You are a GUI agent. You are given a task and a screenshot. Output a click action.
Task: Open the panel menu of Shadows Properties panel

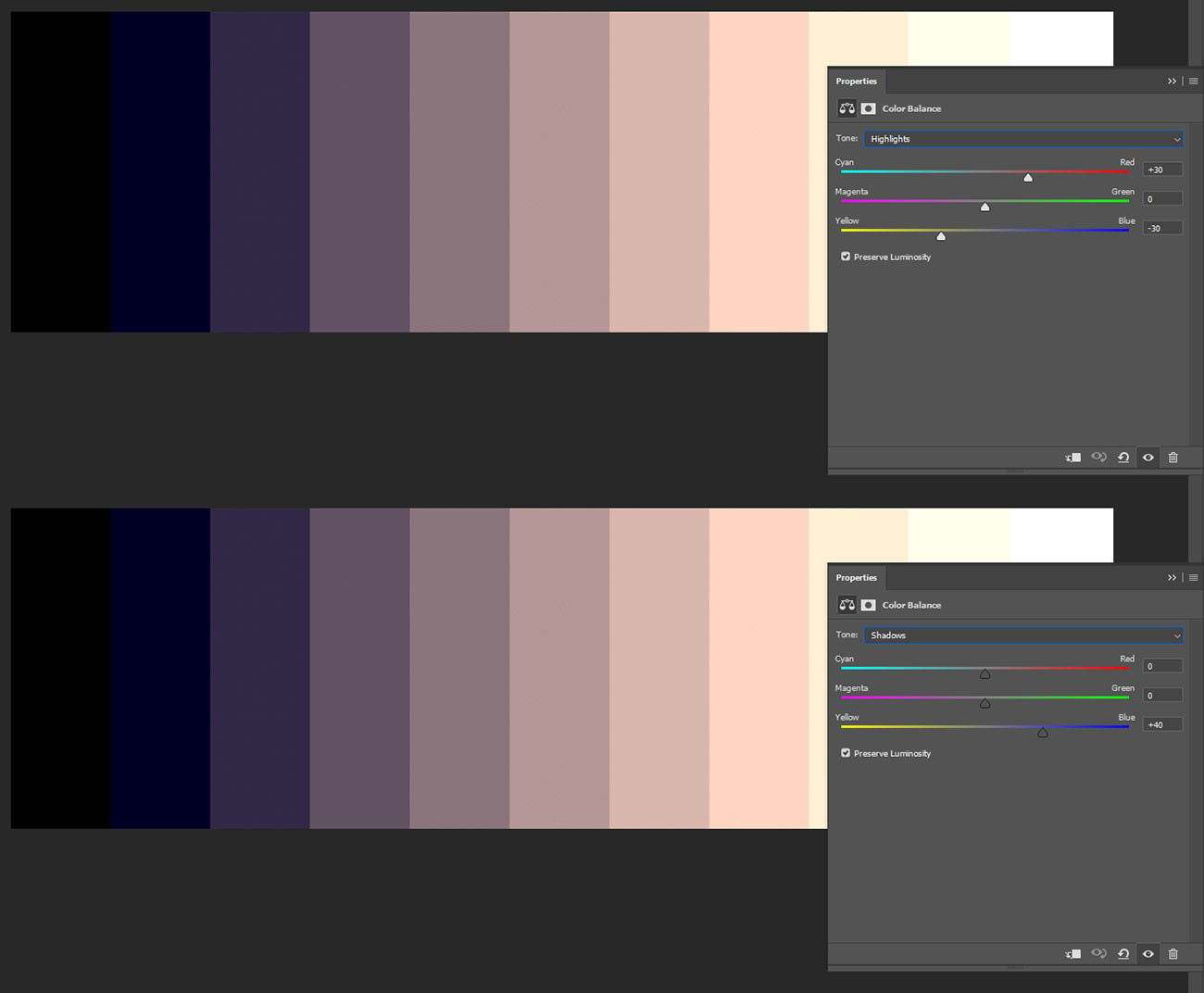pos(1193,578)
